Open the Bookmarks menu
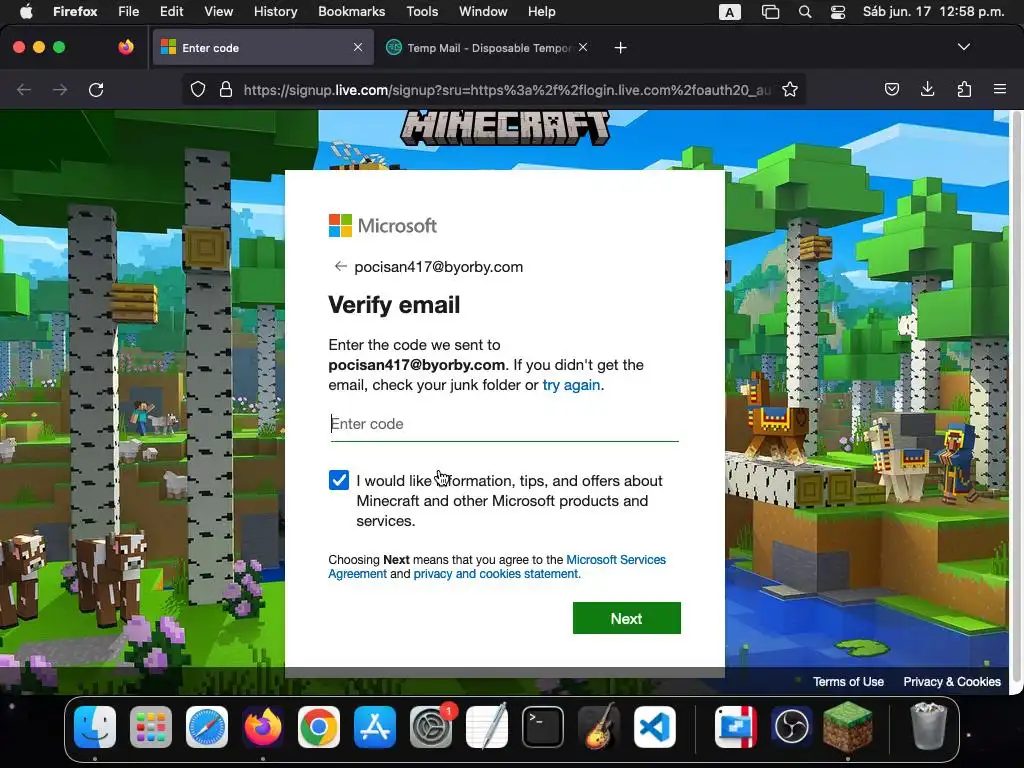Image resolution: width=1024 pixels, height=768 pixels. point(351,11)
